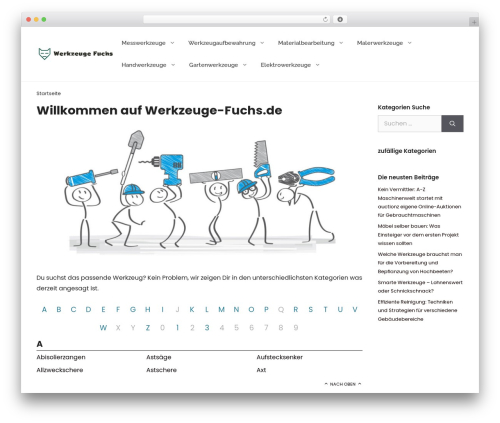Open post Effiziente Reinigung Techniken
Image resolution: width=500 pixels, height=423 pixels.
417,311
